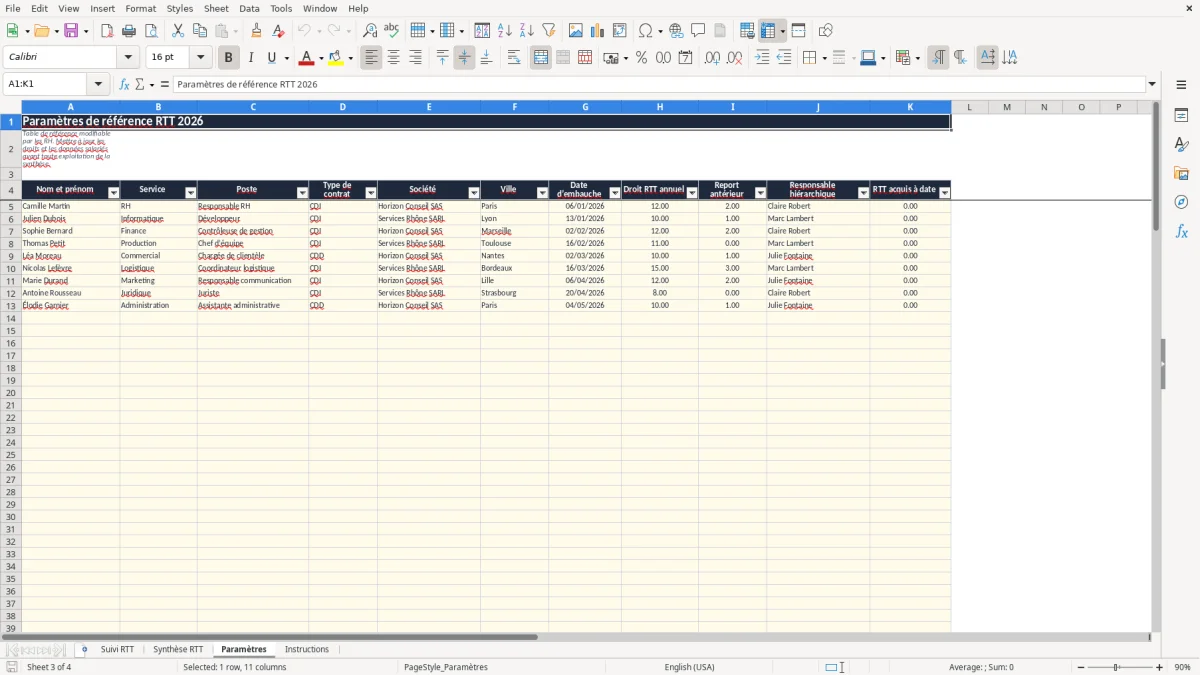Viewport: 1200px width, 675px height.
Task: Sort descending Z to A
Action: [526, 31]
